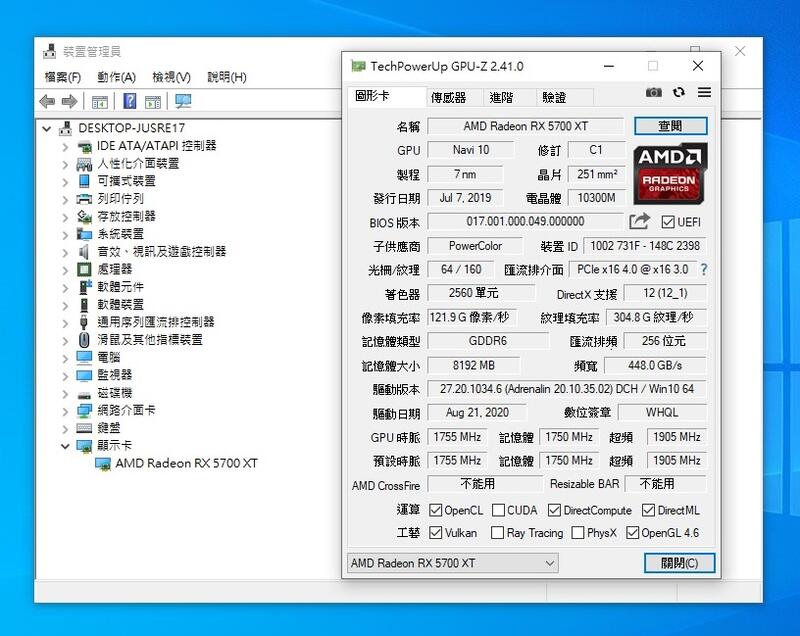800x636 pixels.
Task: Click the 音效、視訊及遊戲控制器 speaker icon
Action: [x=84, y=251]
